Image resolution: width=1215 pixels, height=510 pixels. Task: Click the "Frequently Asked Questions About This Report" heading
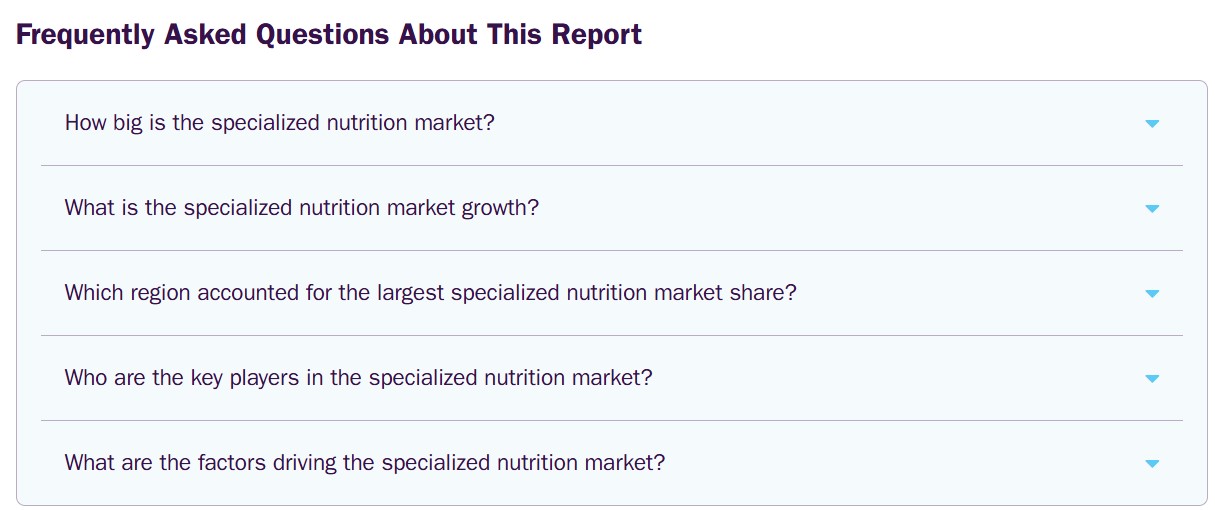329,35
